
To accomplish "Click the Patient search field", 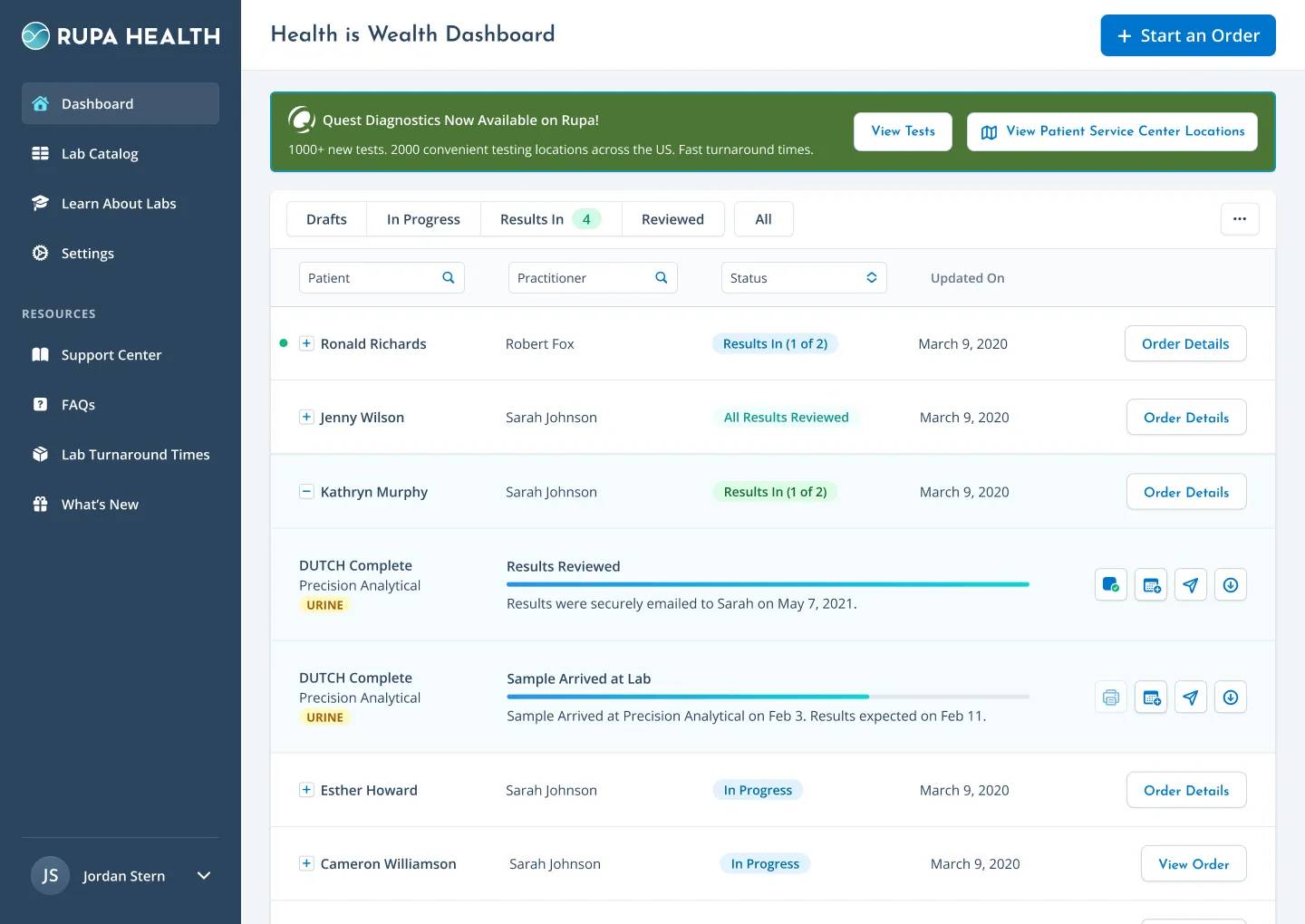I will pyautogui.click(x=382, y=277).
